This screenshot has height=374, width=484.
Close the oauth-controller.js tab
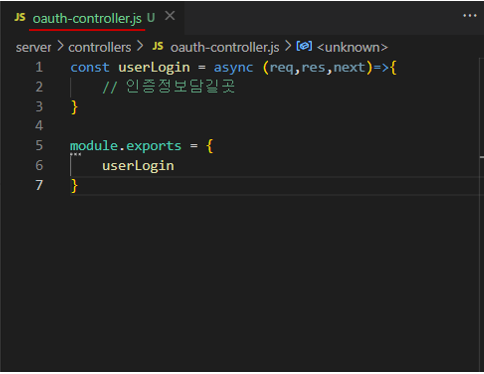[x=170, y=16]
